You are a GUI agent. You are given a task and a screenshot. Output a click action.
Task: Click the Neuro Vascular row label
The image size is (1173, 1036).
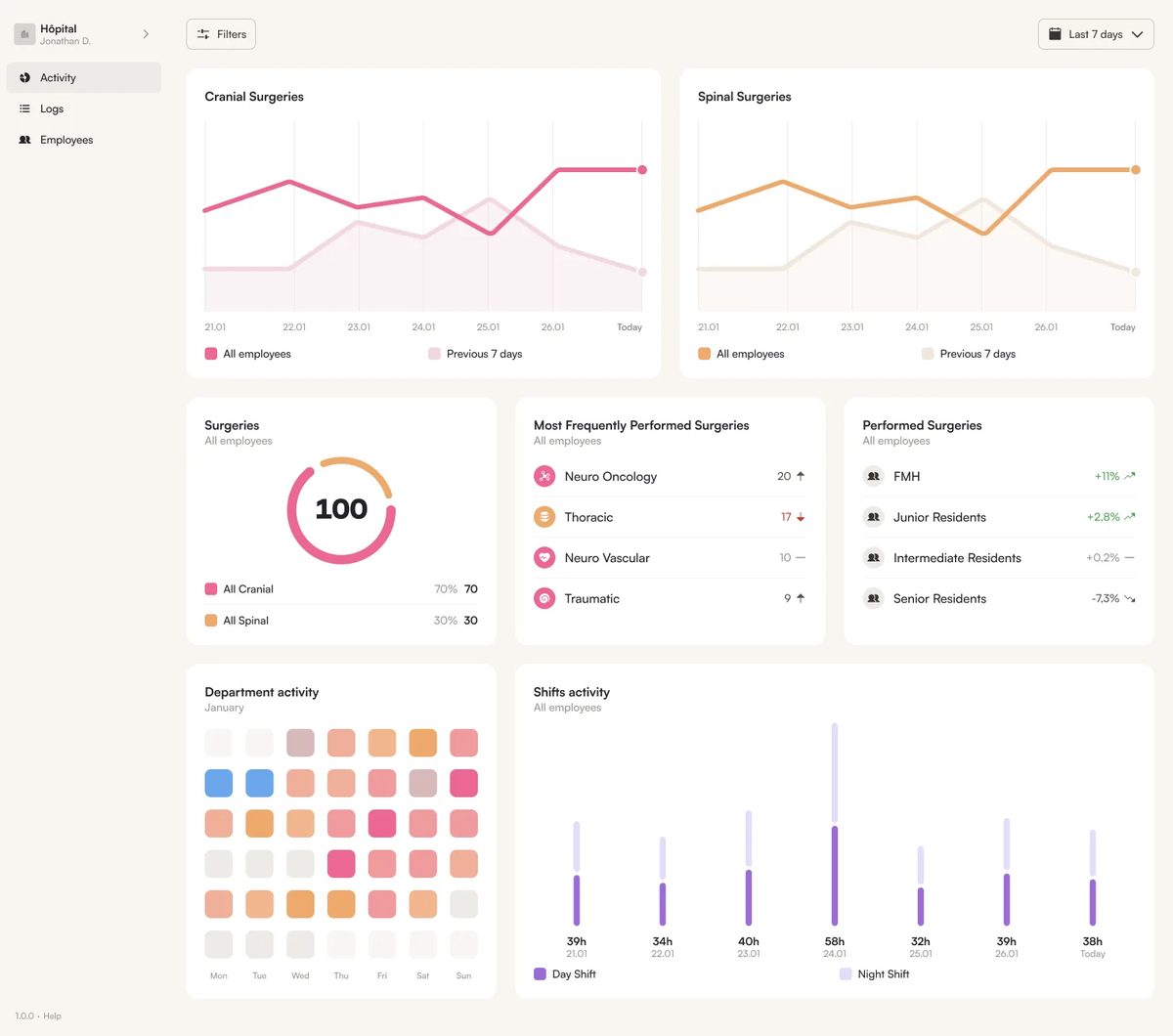click(607, 558)
